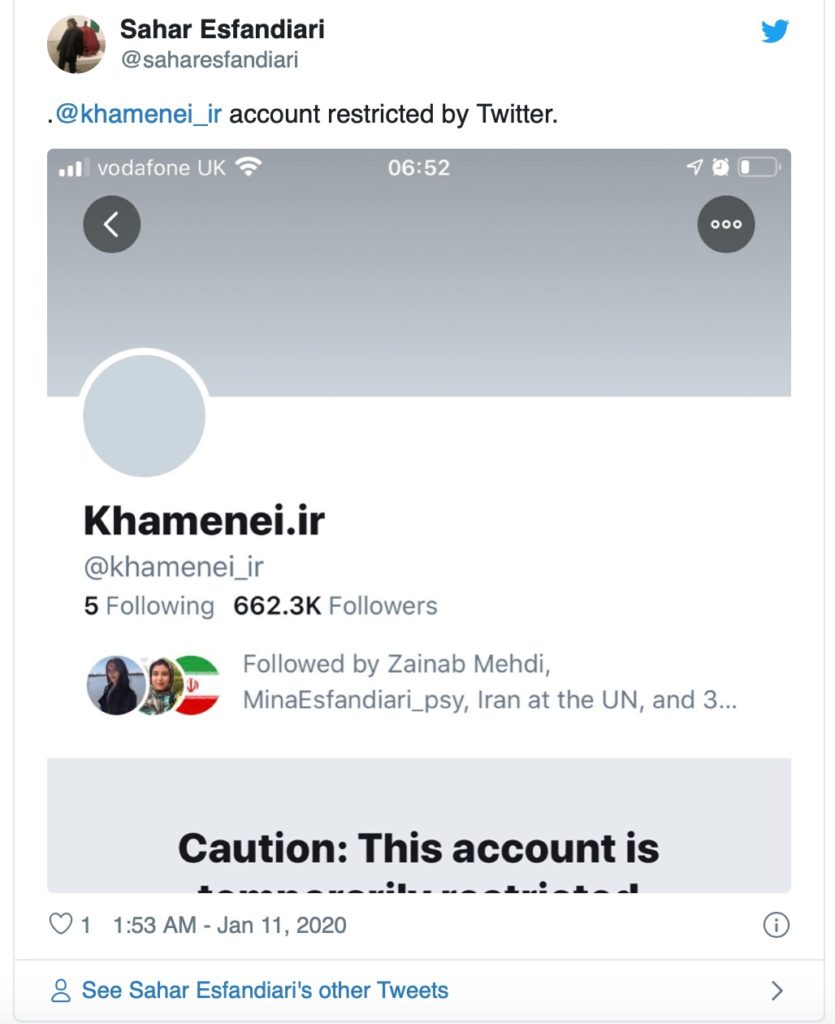View the 662.3K Followers list
835x1024 pixels.
[x=335, y=606]
